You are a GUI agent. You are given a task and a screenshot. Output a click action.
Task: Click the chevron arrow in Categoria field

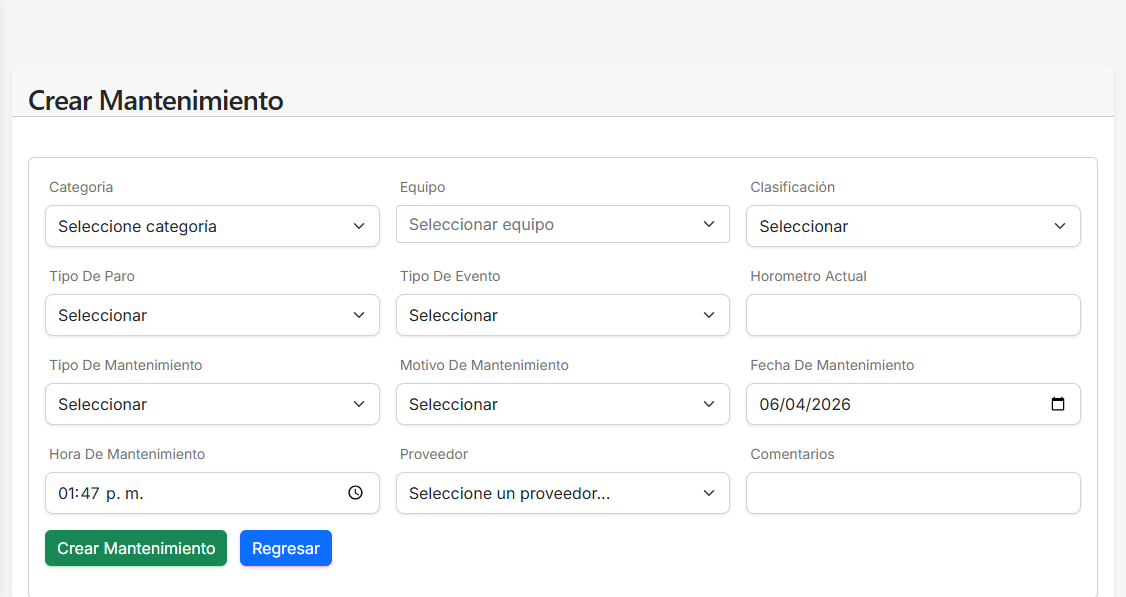coord(359,226)
